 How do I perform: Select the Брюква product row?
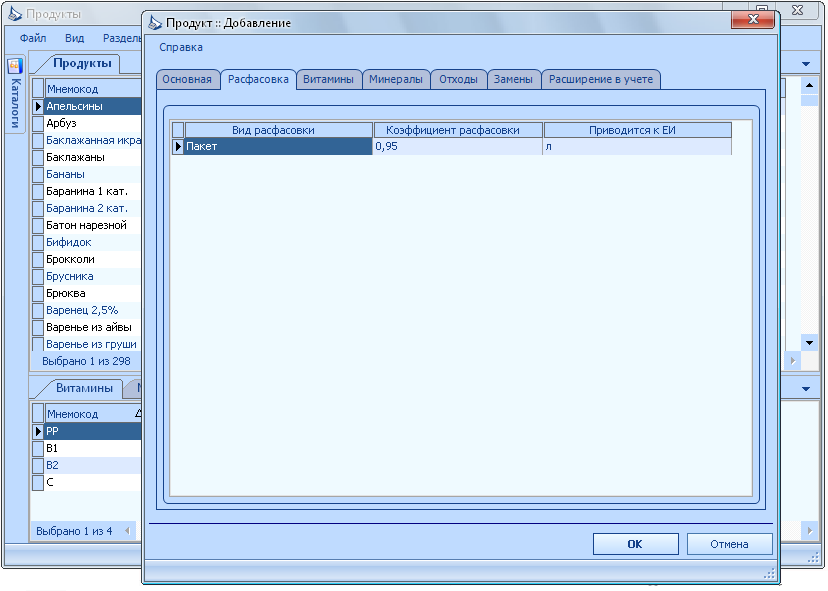(93, 293)
